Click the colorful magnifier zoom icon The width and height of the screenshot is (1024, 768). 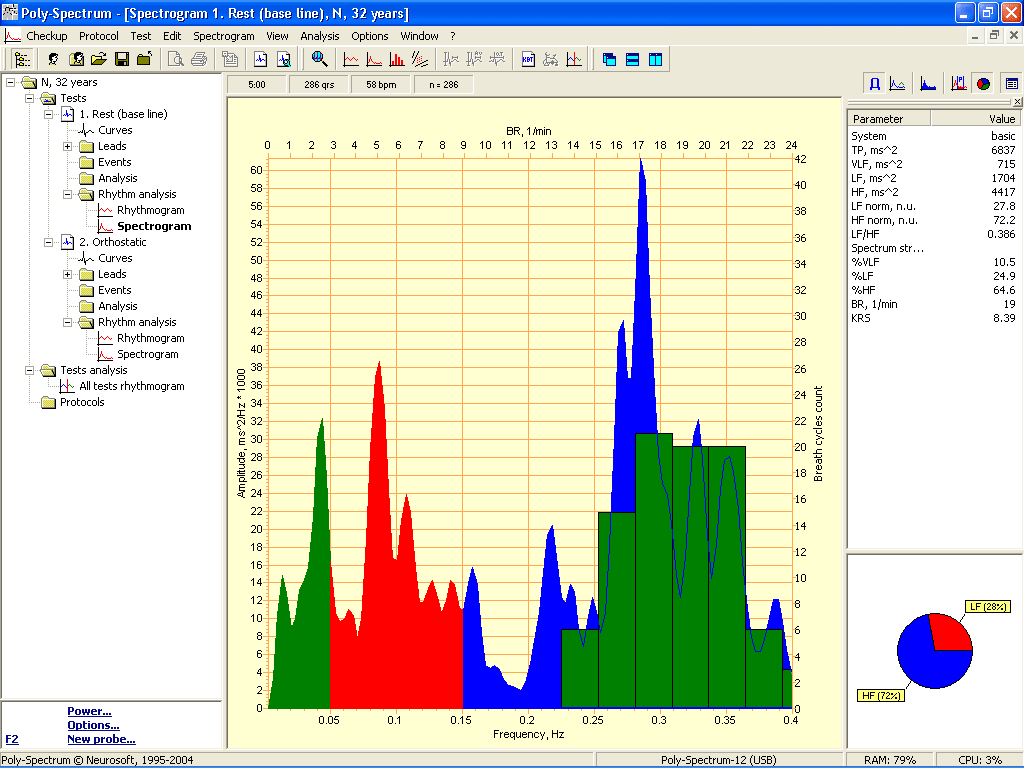click(319, 59)
